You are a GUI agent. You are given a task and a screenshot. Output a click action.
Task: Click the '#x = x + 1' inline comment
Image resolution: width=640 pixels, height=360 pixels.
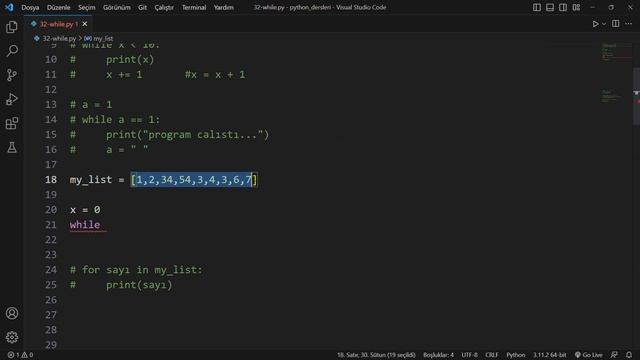(x=215, y=75)
